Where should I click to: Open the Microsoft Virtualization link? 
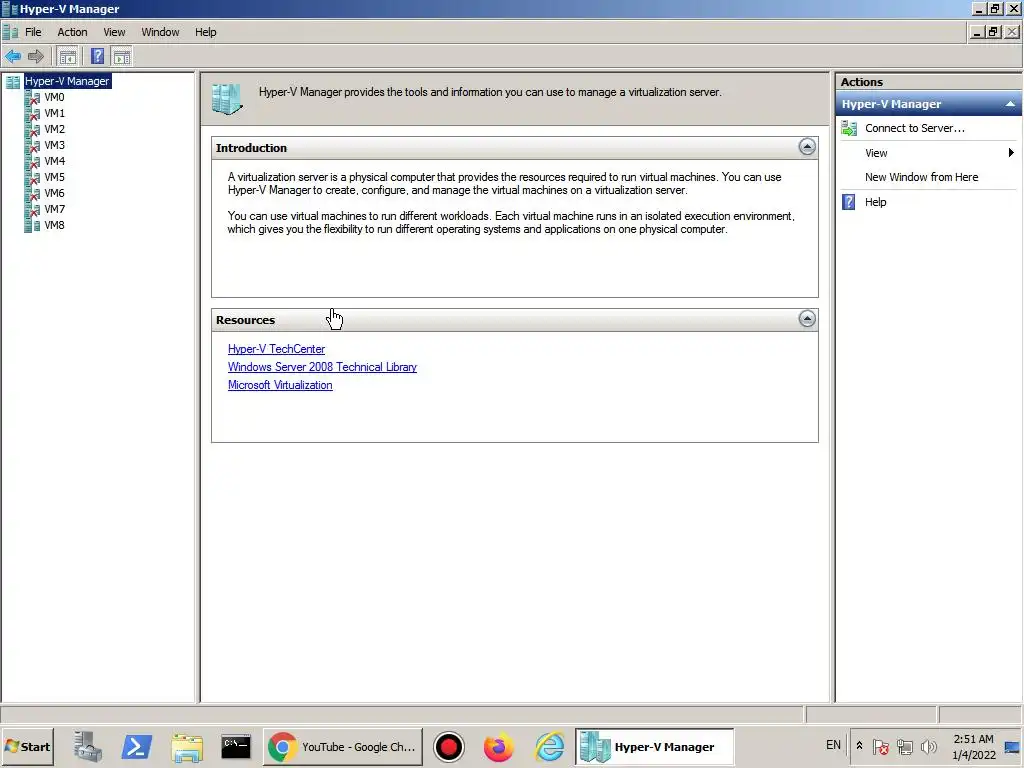pos(280,385)
